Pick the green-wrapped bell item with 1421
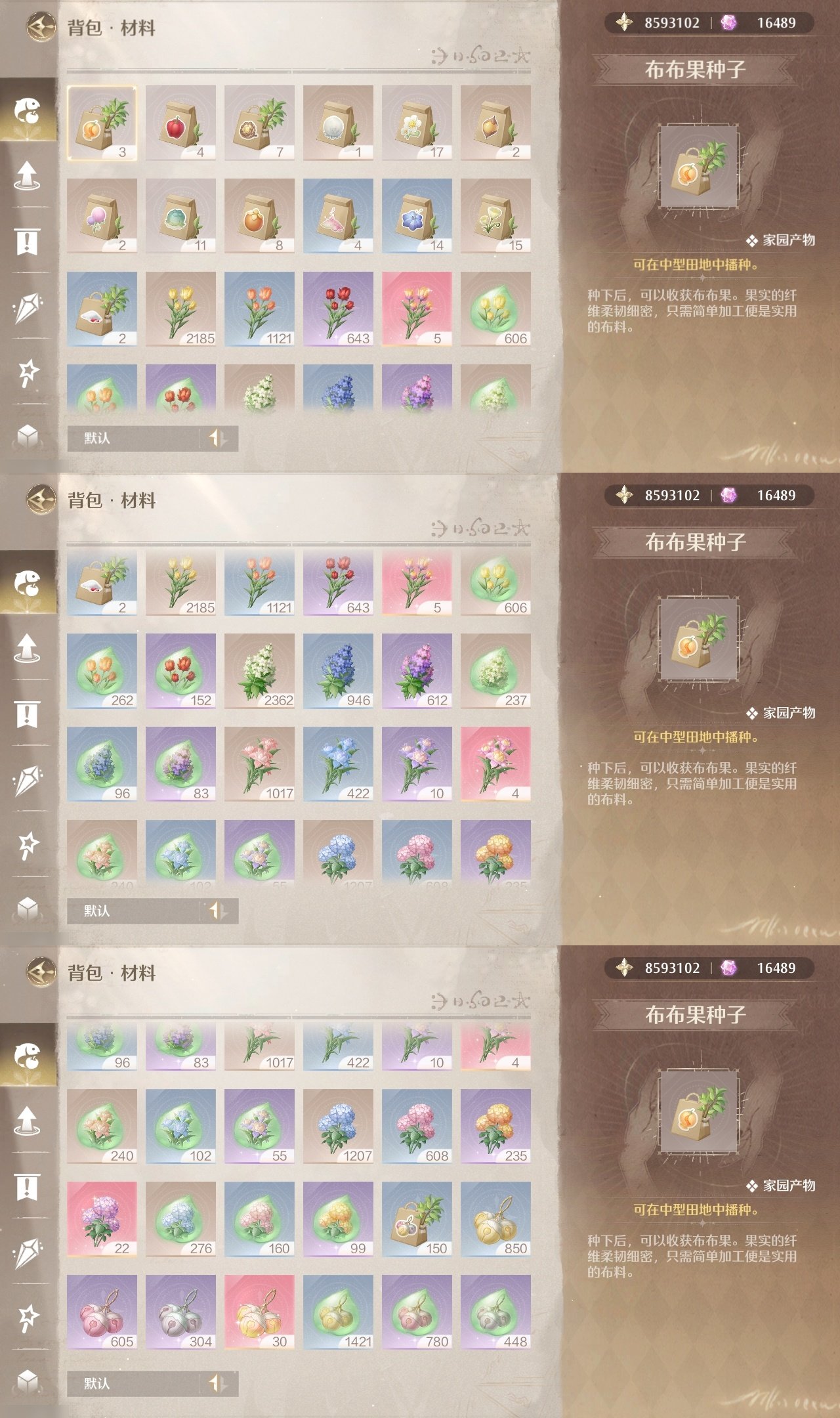Viewport: 840px width, 1418px height. point(338,1312)
